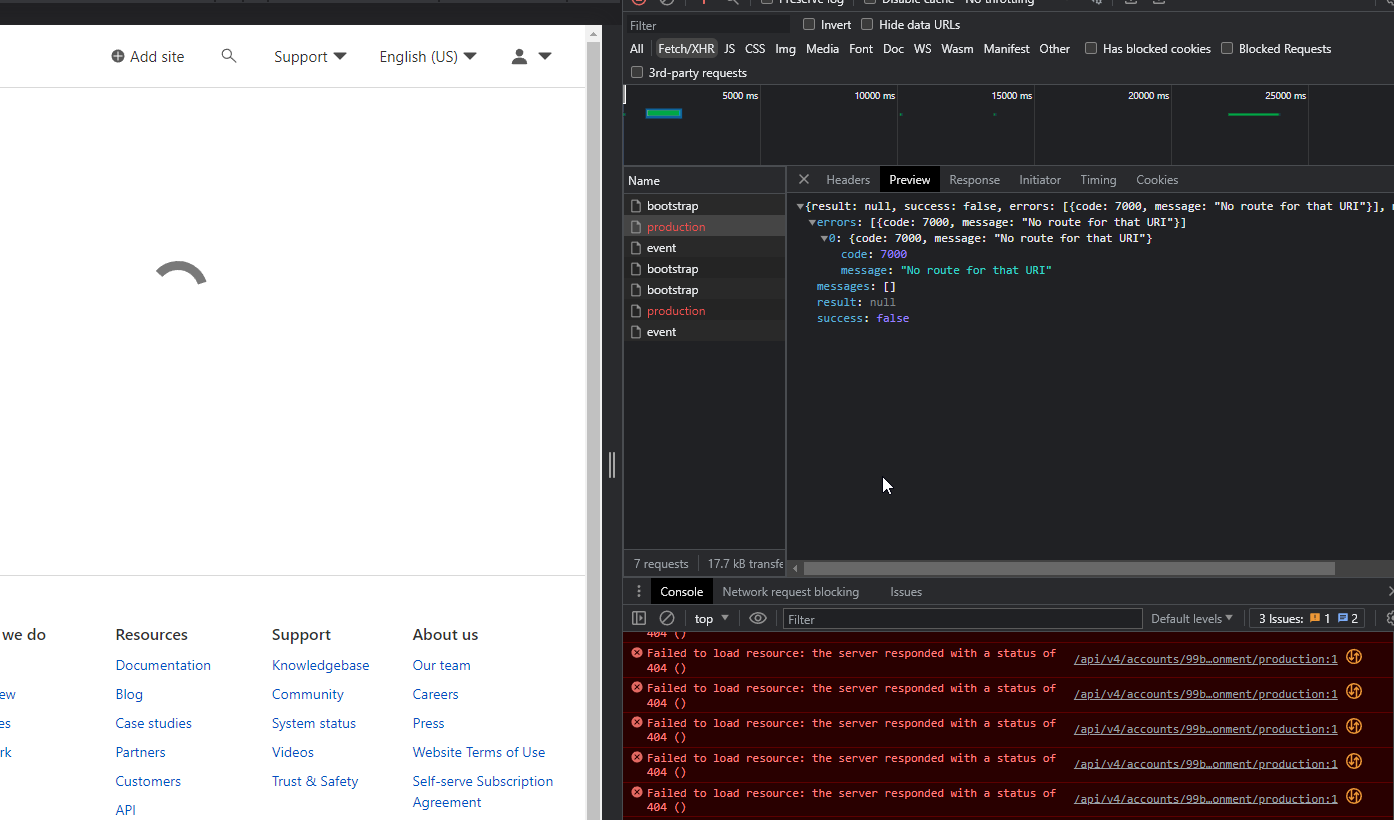
Task: Open the Documentation link in footer
Action: 163,665
